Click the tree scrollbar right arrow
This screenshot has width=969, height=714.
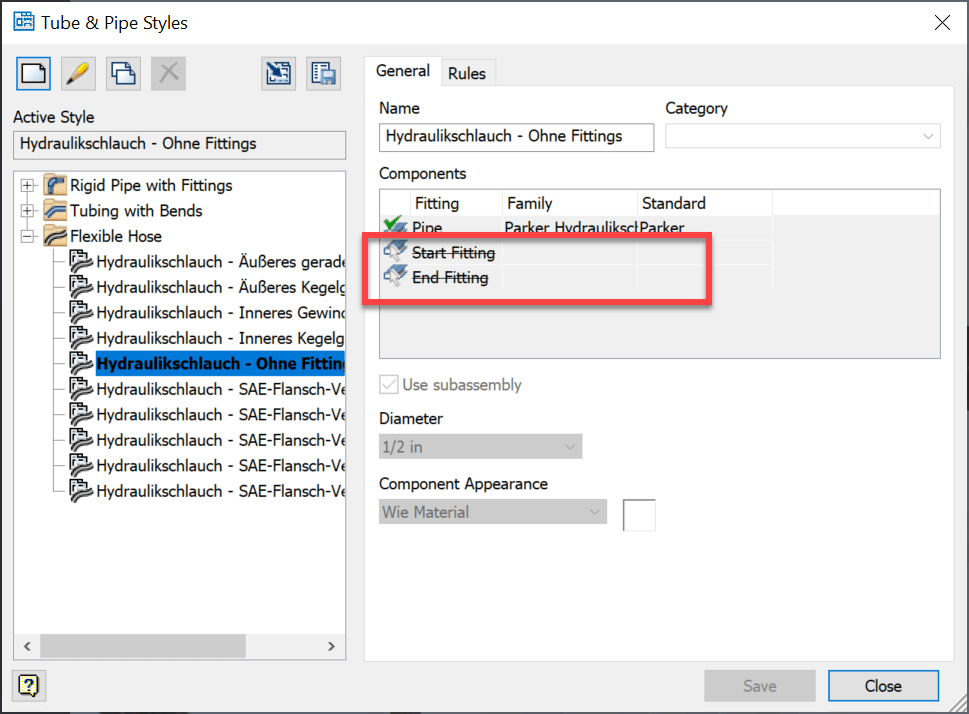click(331, 646)
